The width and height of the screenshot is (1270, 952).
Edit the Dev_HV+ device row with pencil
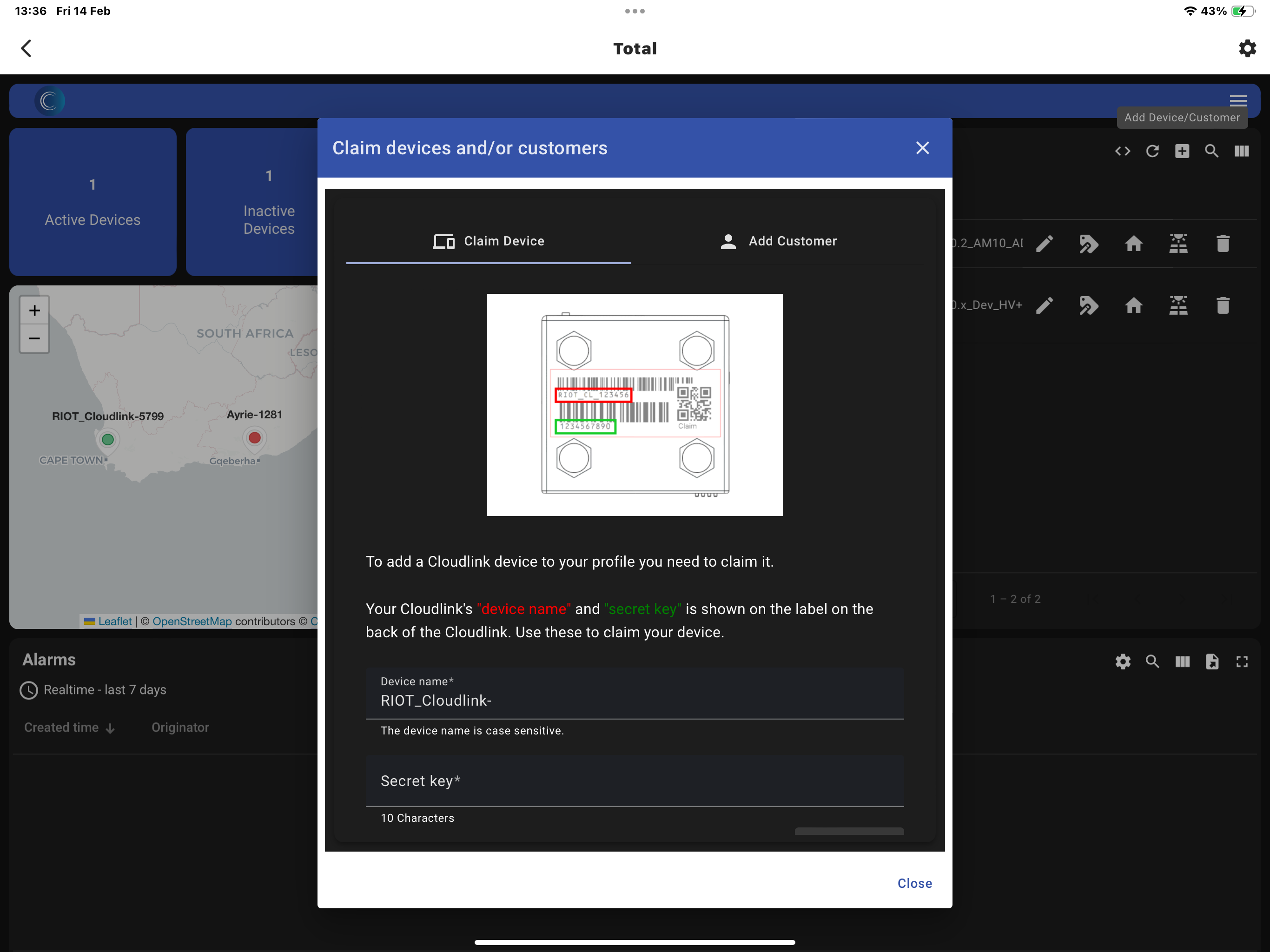1045,305
